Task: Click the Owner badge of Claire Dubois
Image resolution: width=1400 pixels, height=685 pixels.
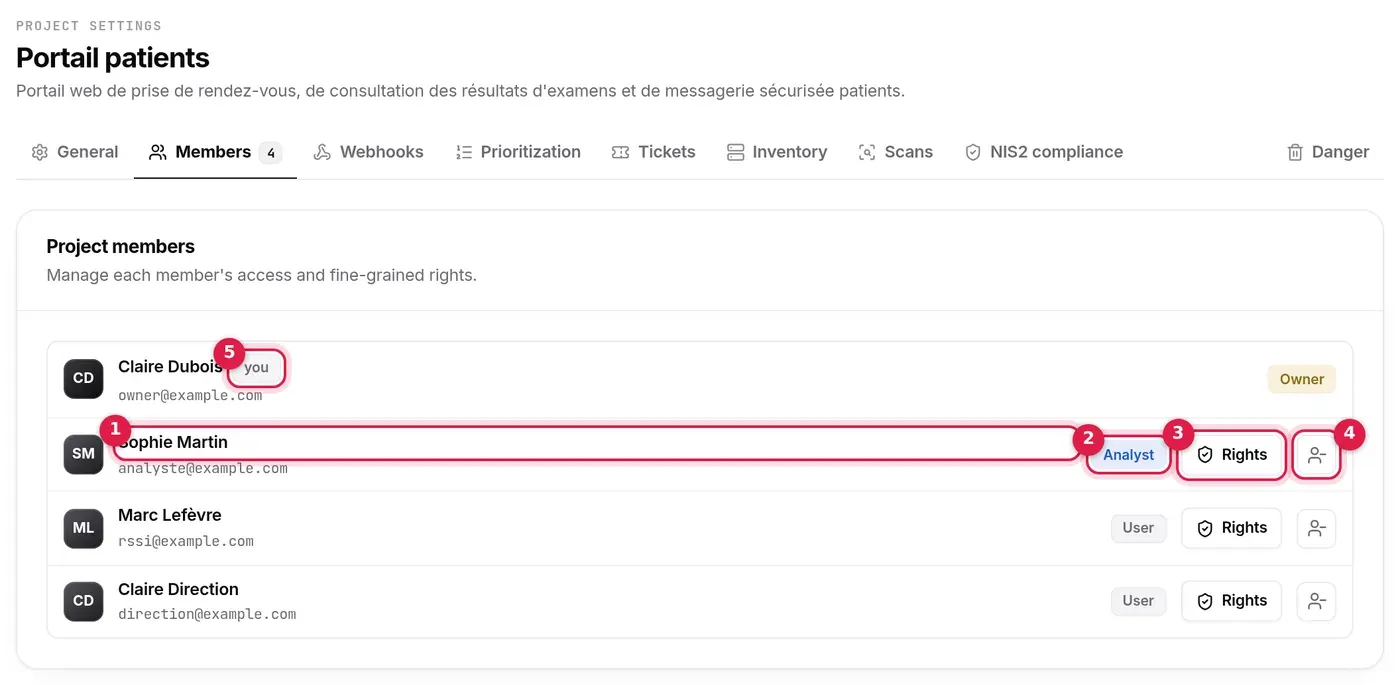Action: click(x=1302, y=379)
